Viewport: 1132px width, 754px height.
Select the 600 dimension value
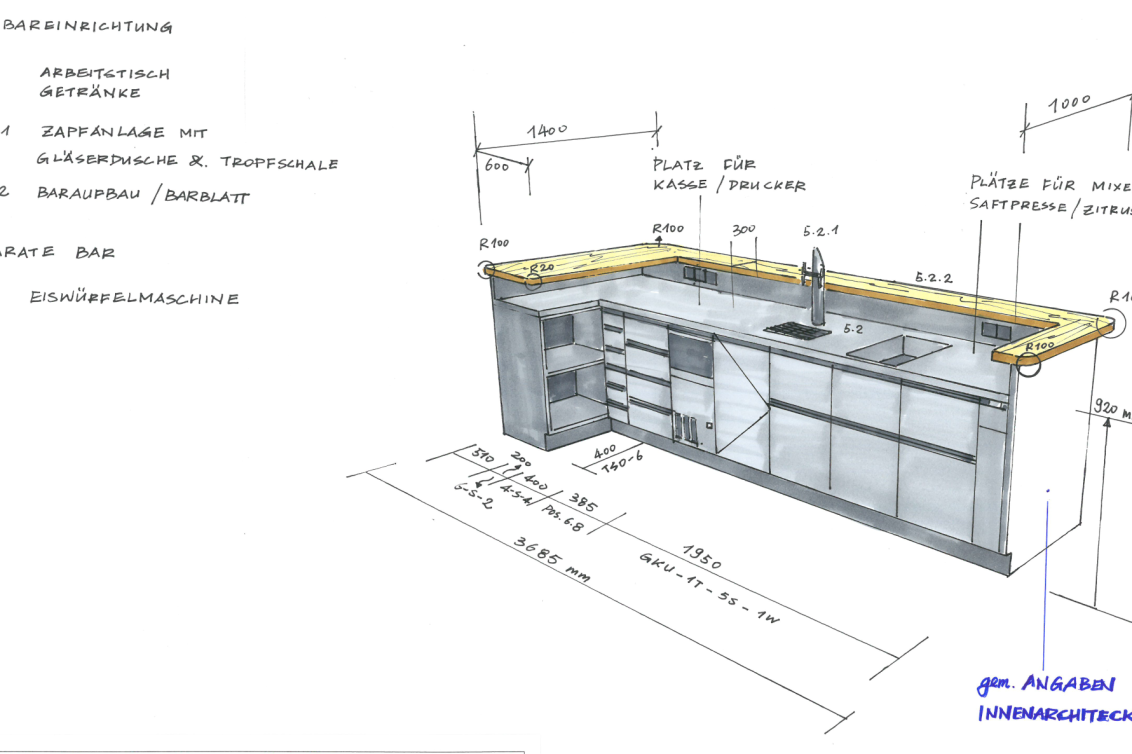click(x=497, y=165)
